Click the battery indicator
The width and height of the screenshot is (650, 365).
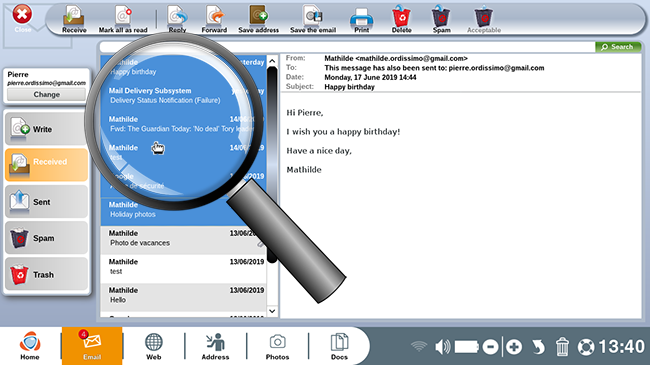point(466,346)
